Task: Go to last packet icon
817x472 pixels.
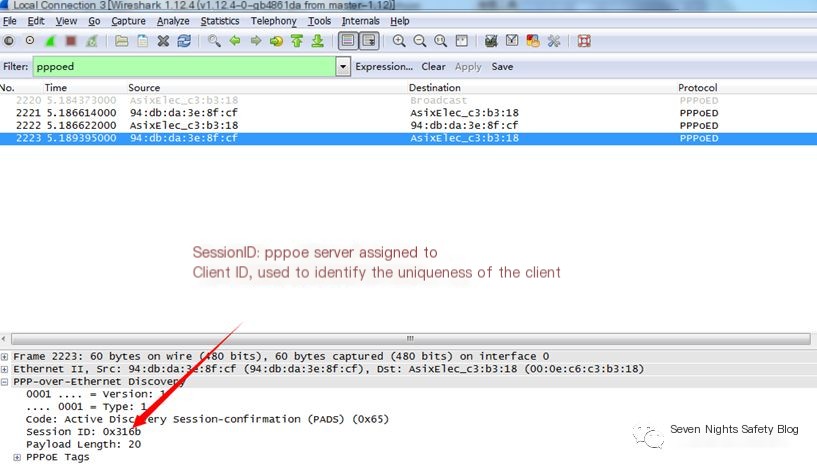Action: click(317, 41)
